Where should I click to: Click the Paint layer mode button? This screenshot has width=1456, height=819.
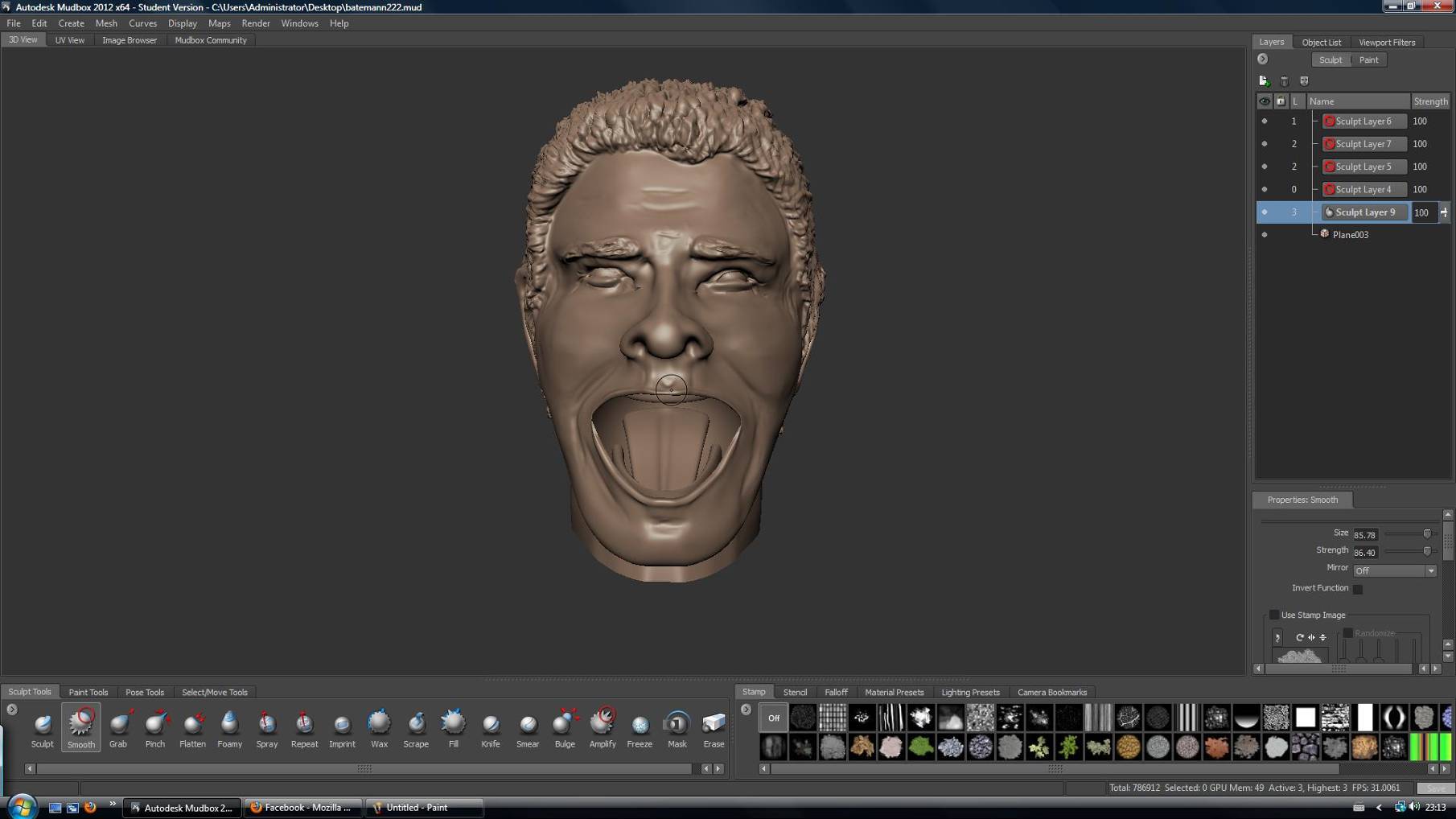pyautogui.click(x=1368, y=60)
